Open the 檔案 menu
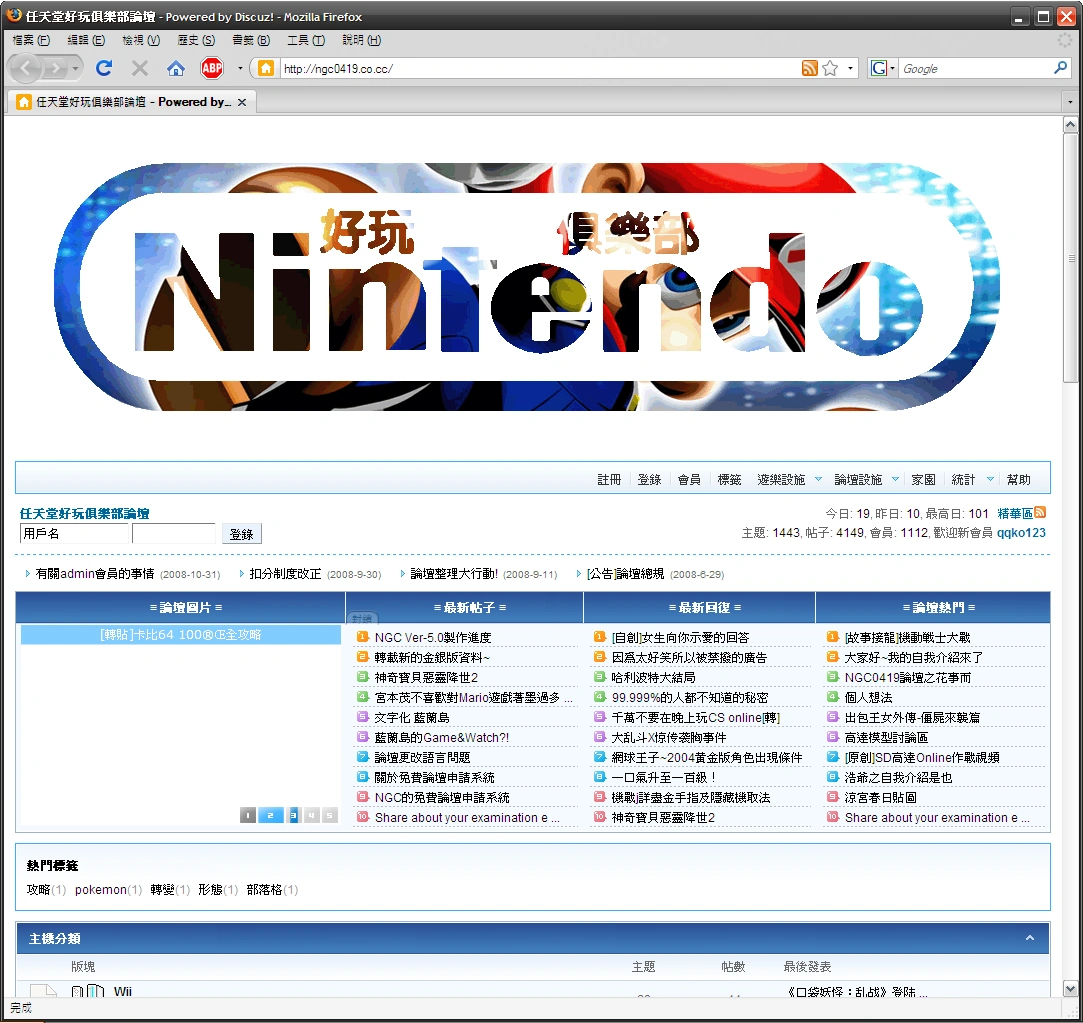This screenshot has width=1083, height=1023. point(31,40)
